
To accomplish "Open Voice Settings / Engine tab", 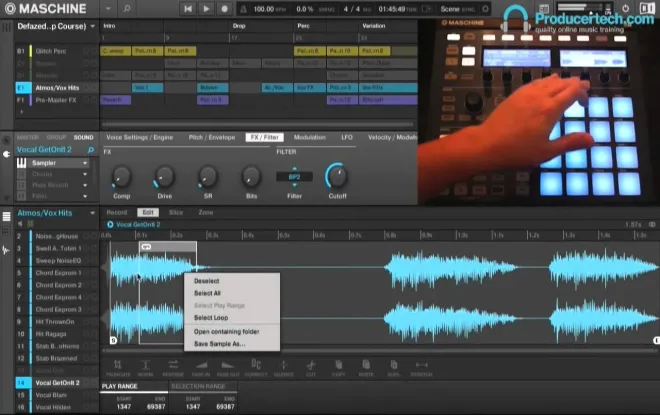I will pyautogui.click(x=139, y=137).
